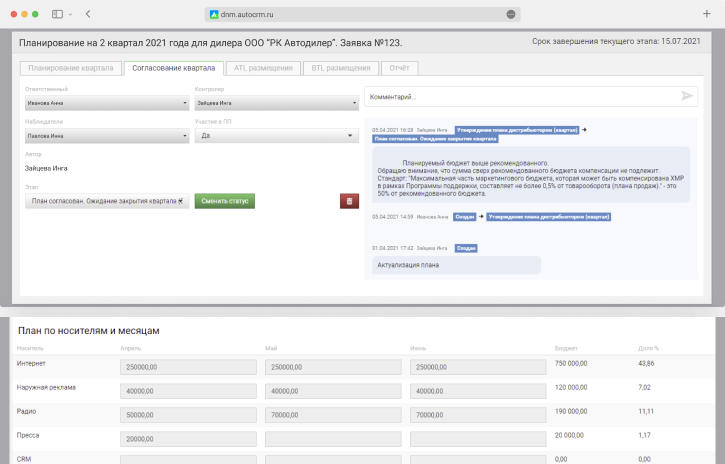Switch to the Планирование квартала tab
Image resolution: width=725 pixels, height=464 pixels.
coord(70,68)
